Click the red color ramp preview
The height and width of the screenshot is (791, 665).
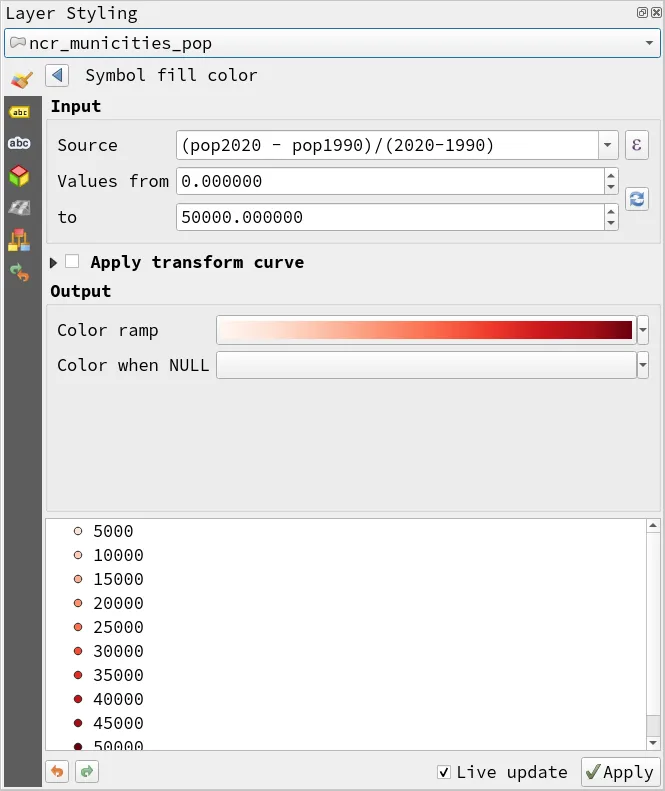click(426, 330)
